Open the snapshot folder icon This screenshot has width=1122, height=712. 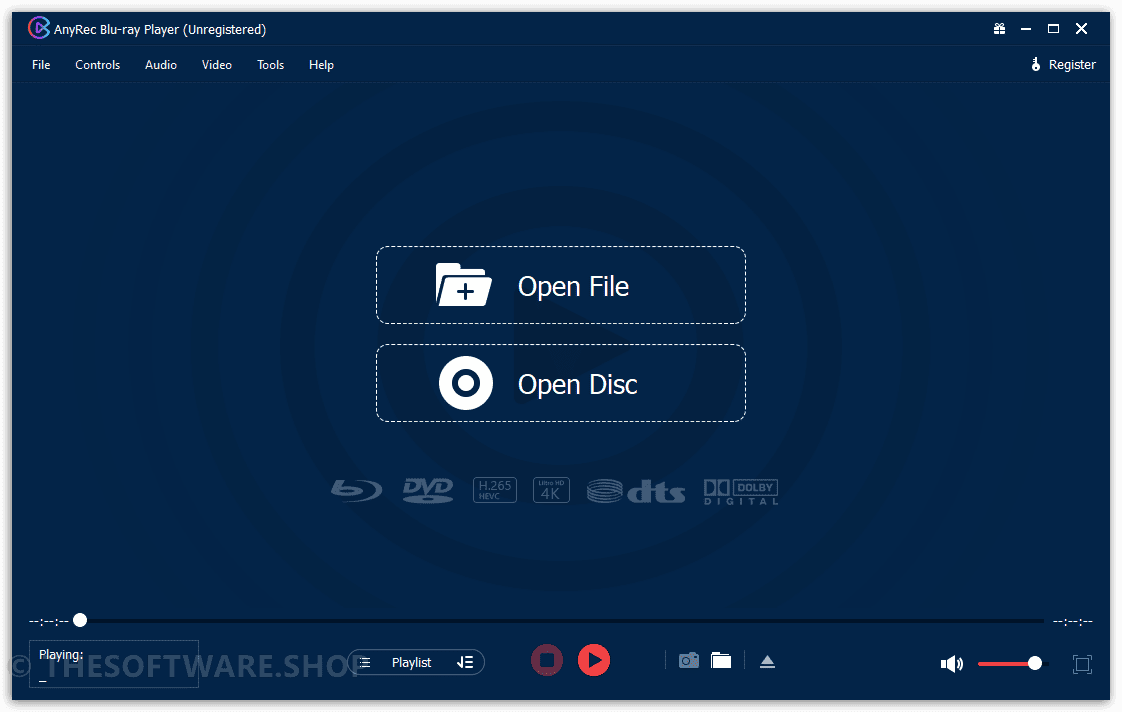[721, 660]
